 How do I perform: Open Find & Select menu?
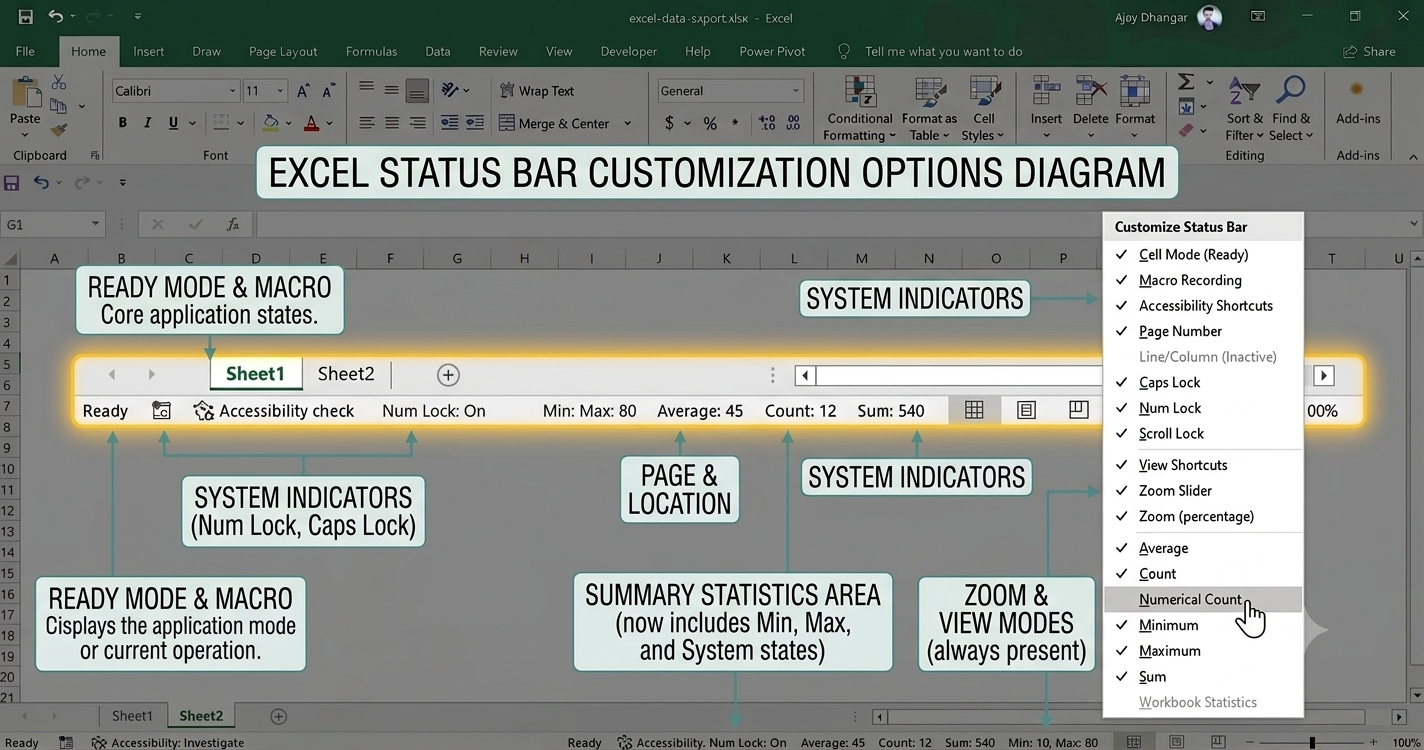point(1291,108)
